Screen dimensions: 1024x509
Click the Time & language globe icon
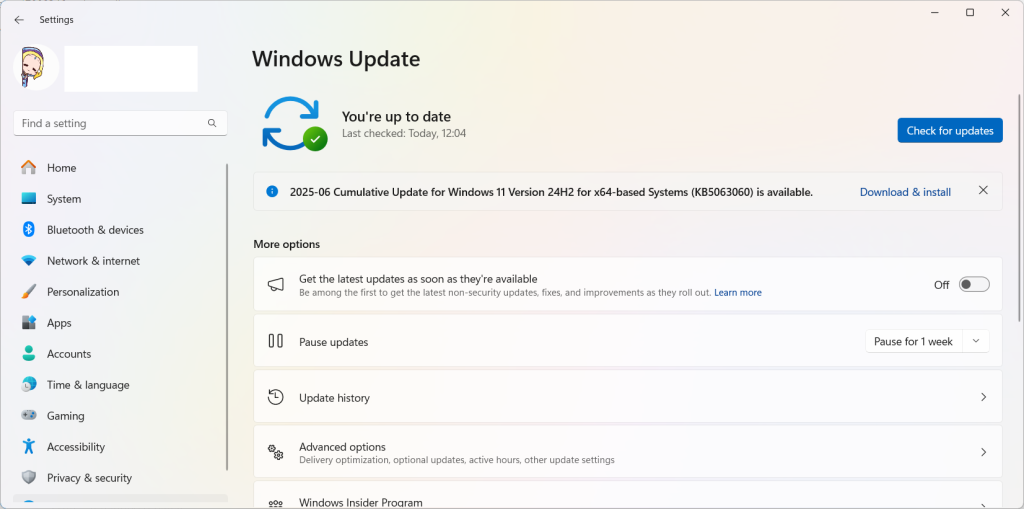pyautogui.click(x=29, y=385)
